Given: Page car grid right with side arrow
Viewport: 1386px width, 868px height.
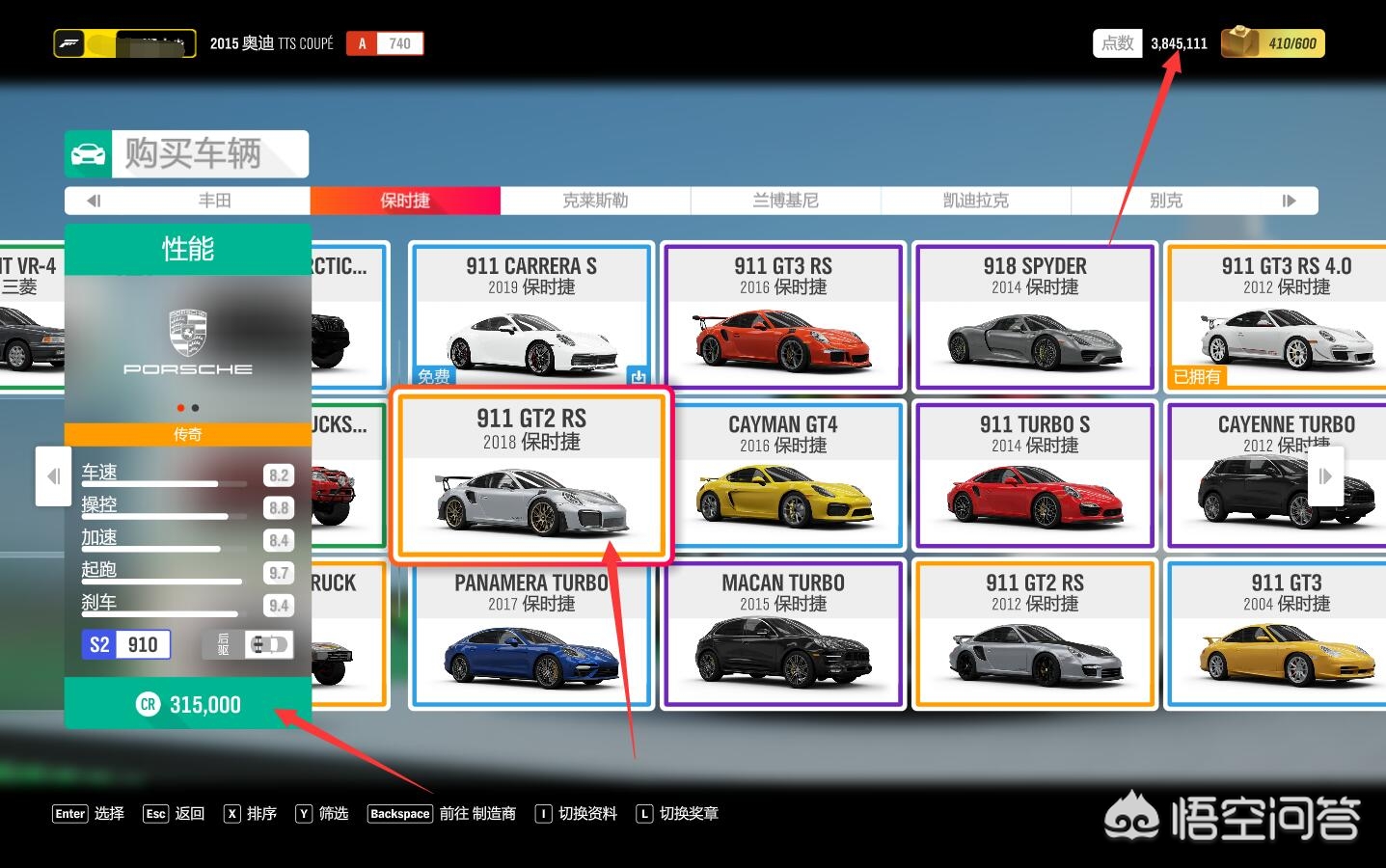Looking at the screenshot, I should coord(1325,475).
